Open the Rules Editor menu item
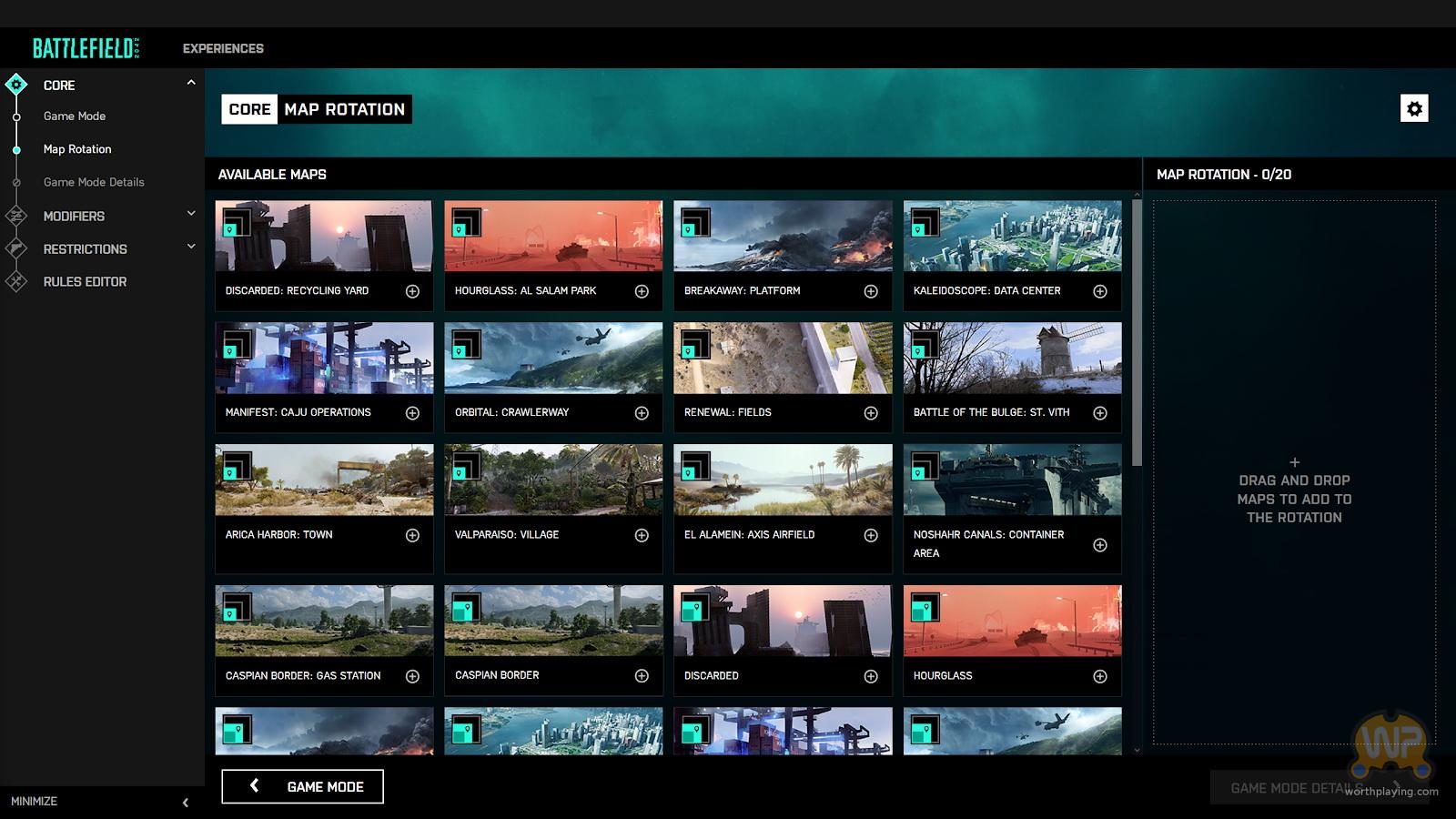This screenshot has width=1456, height=819. click(x=85, y=282)
